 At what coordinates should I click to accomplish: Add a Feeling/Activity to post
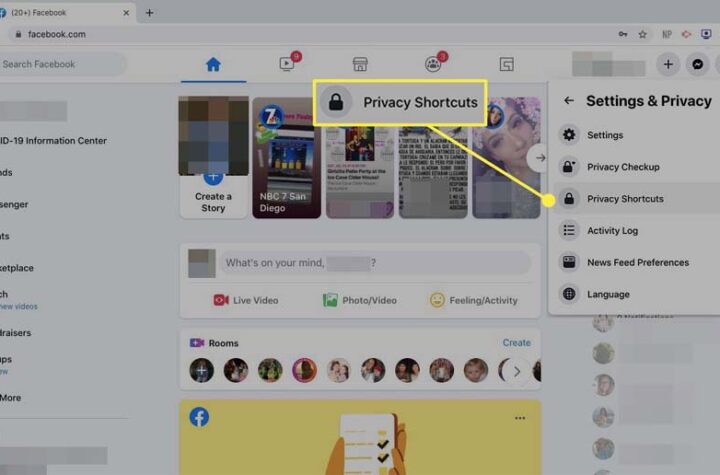tap(473, 300)
